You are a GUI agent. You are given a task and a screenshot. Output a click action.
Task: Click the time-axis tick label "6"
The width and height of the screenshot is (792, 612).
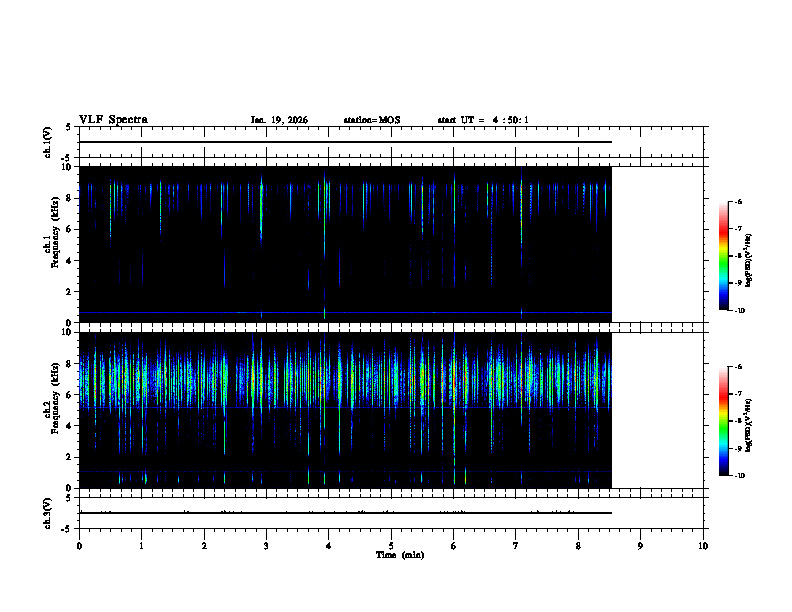pyautogui.click(x=454, y=546)
